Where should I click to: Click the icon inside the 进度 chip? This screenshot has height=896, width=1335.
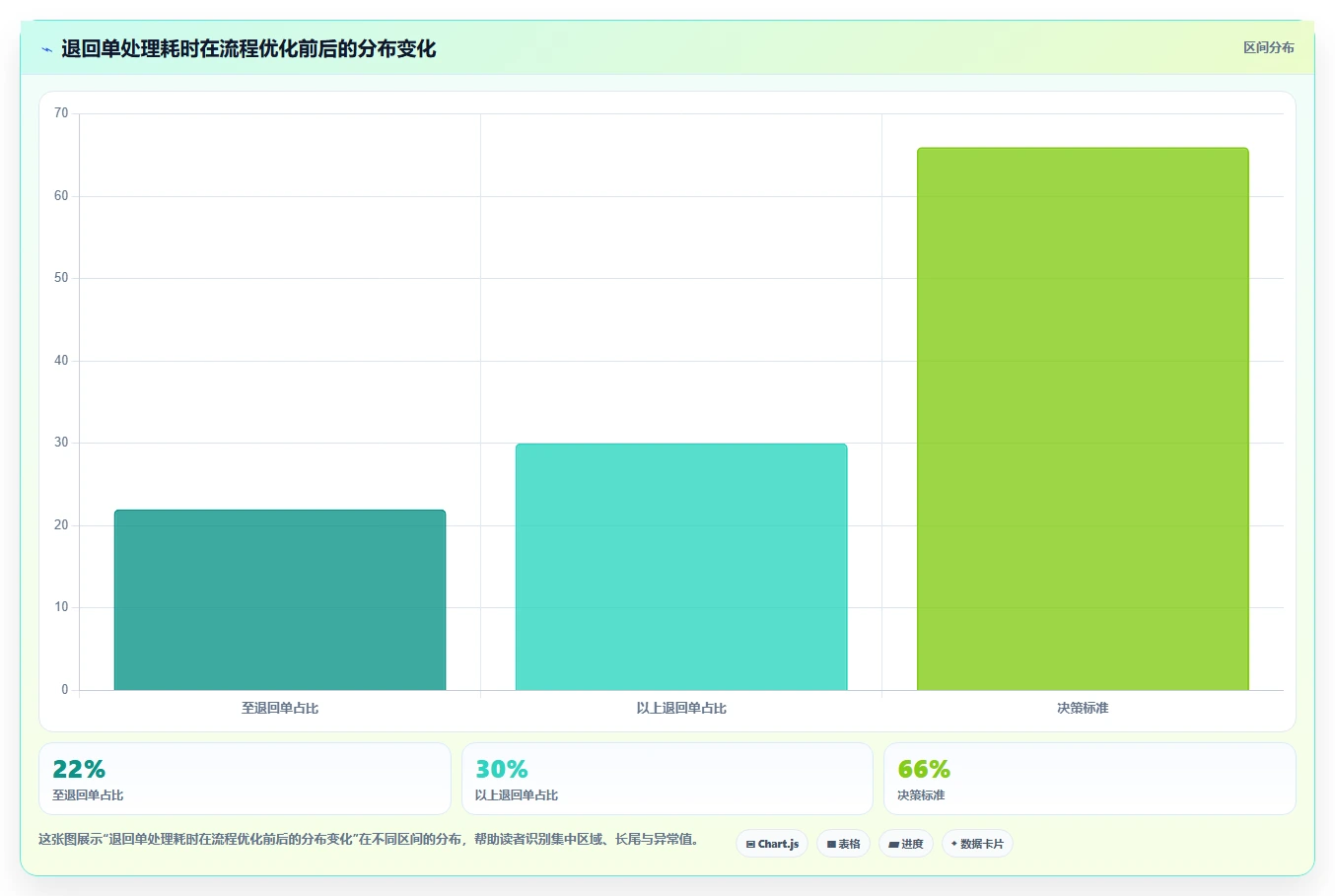pyautogui.click(x=893, y=844)
